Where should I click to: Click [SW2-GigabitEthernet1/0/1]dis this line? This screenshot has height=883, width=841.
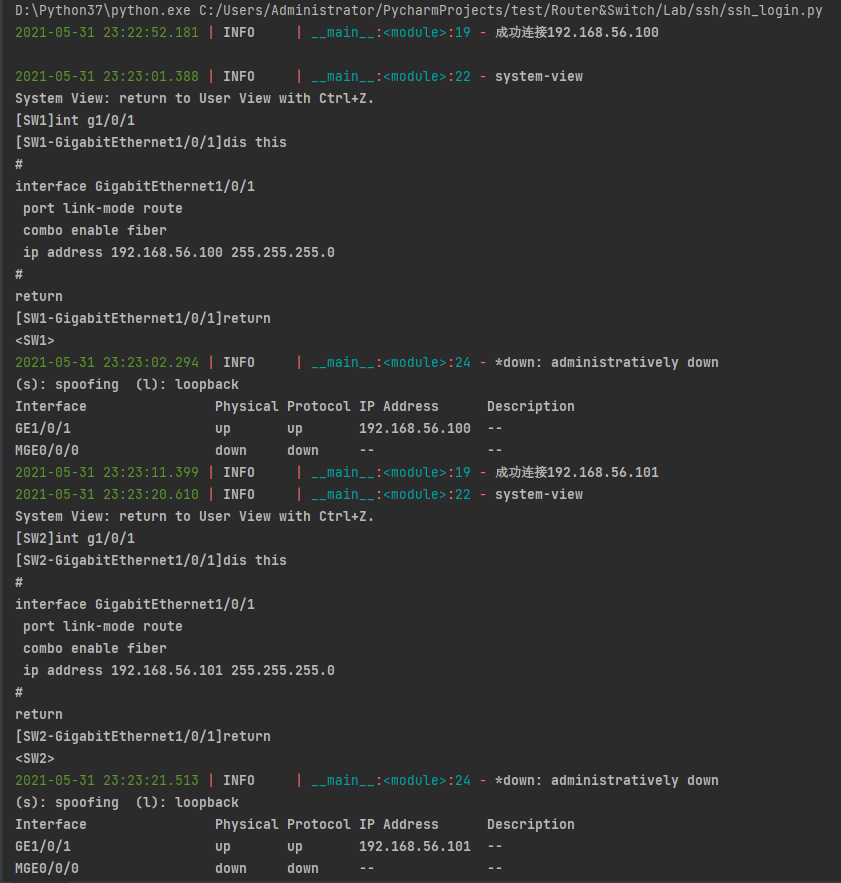pos(151,560)
